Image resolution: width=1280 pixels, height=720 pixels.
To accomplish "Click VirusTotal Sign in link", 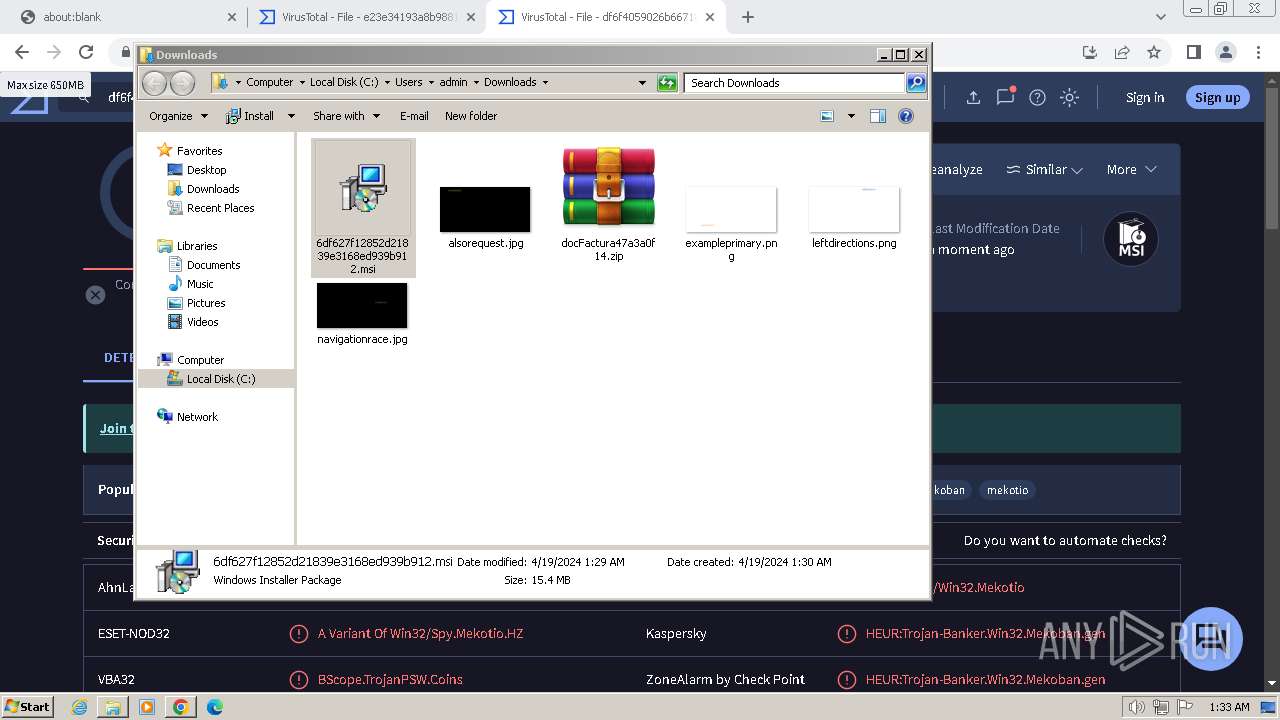I will [x=1145, y=97].
